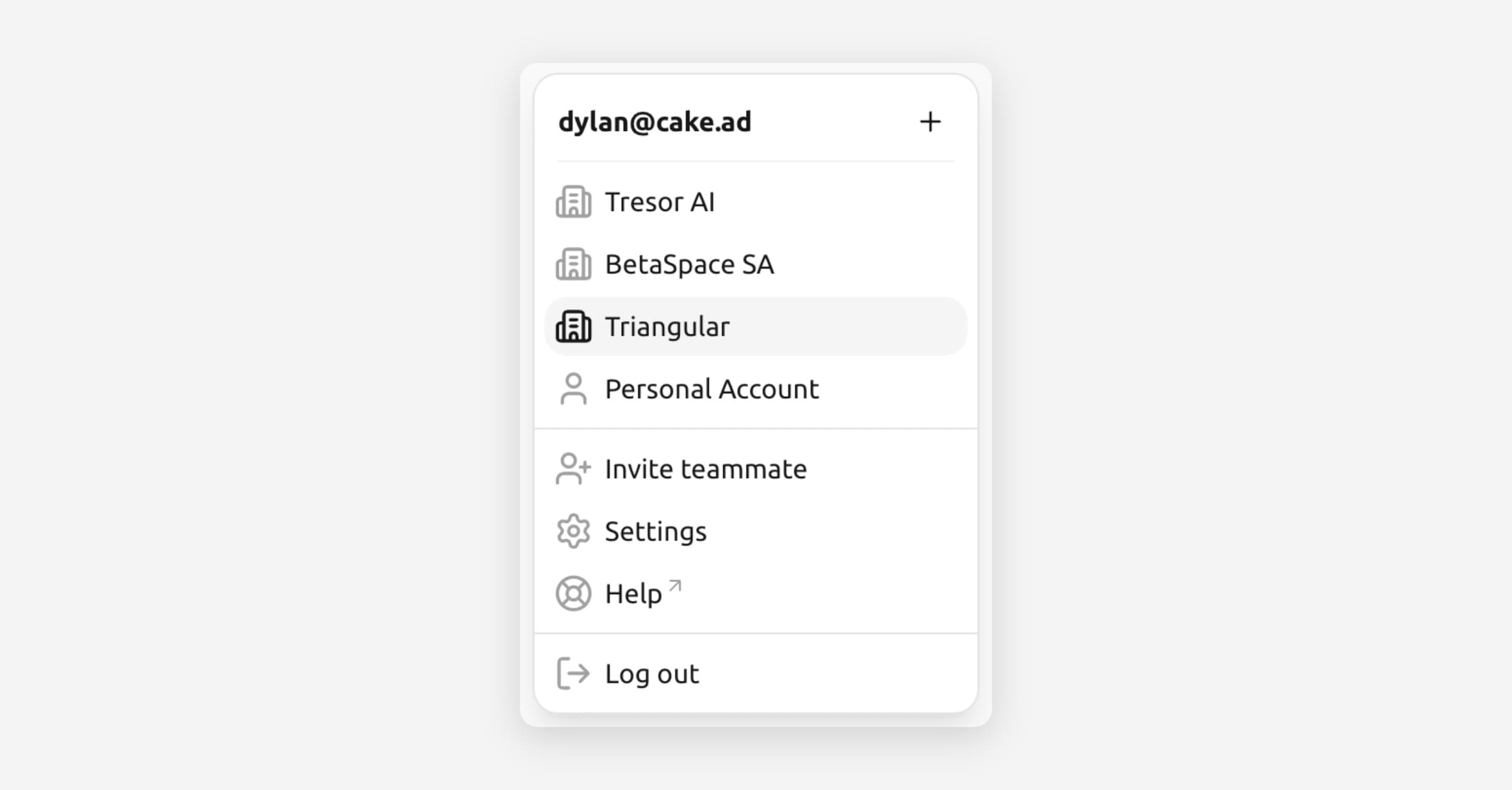Select the BetaSpace SA workspace

pos(689,265)
